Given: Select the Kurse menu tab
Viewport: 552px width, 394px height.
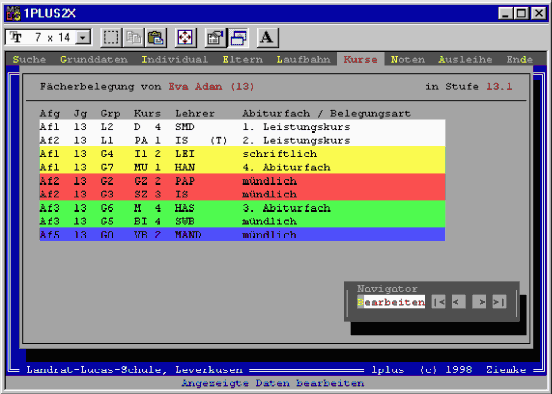Looking at the screenshot, I should point(360,60).
